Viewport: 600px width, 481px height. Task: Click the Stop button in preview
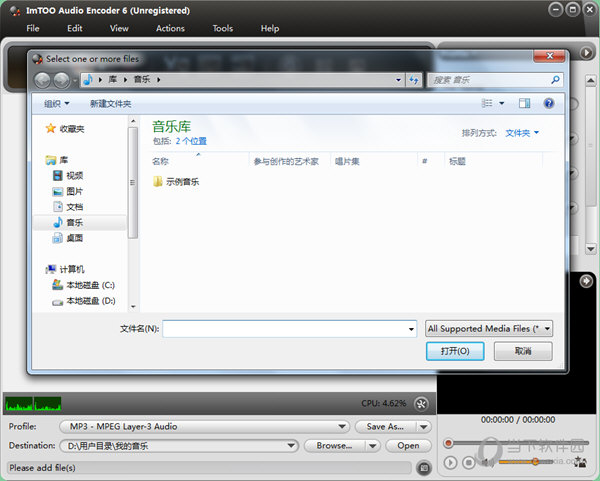pos(468,463)
